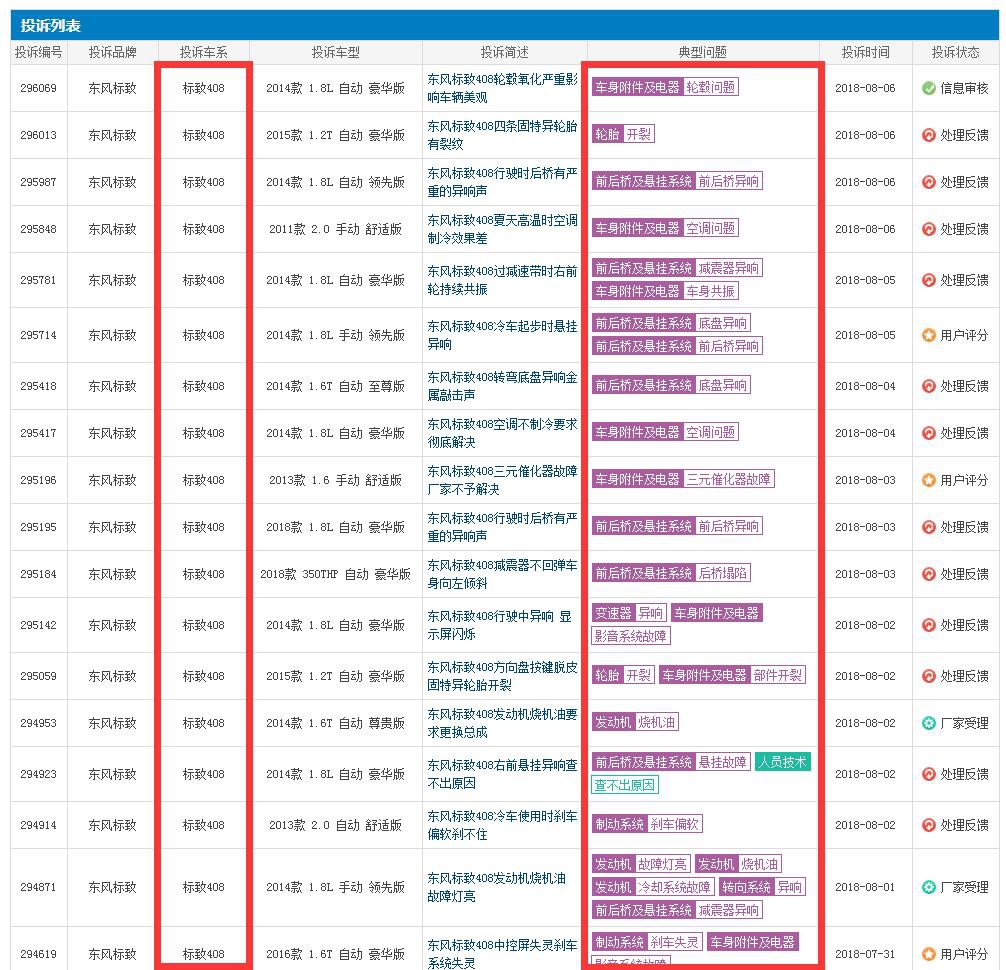Click the 投诉编号 column header

pyautogui.click(x=38, y=53)
